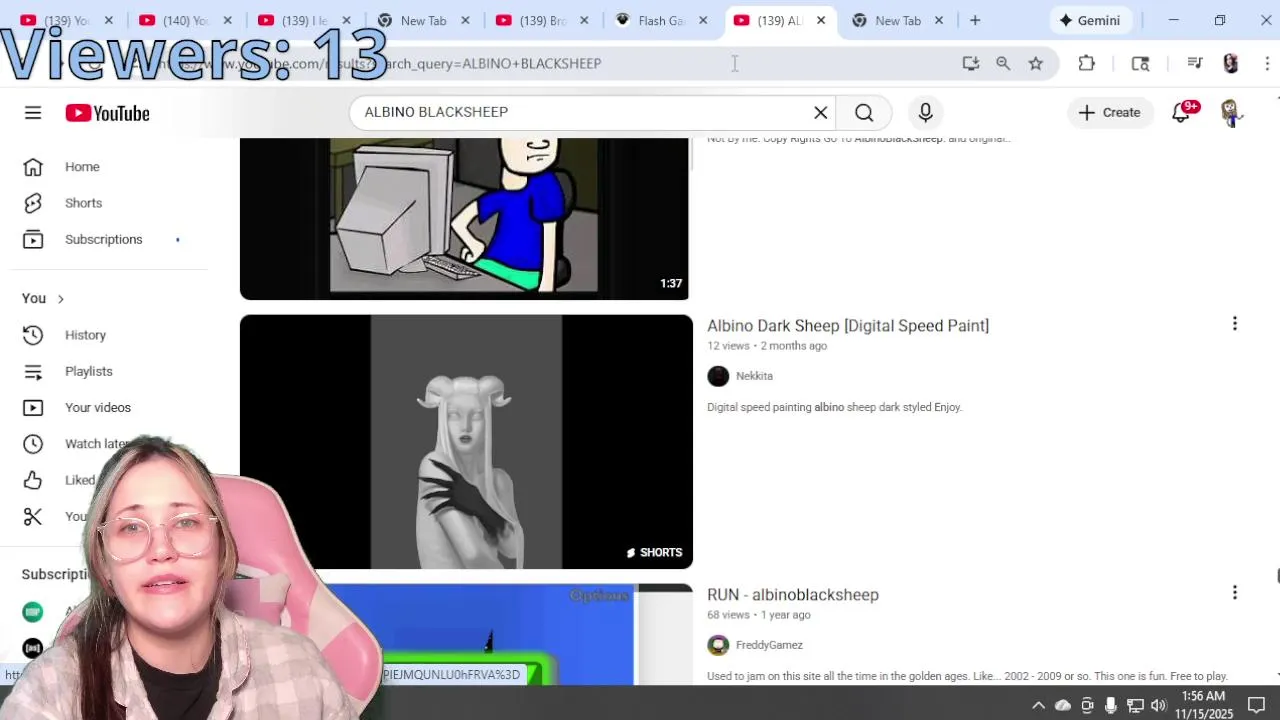
Task: Click the taskbar volume speaker icon
Action: [1158, 705]
